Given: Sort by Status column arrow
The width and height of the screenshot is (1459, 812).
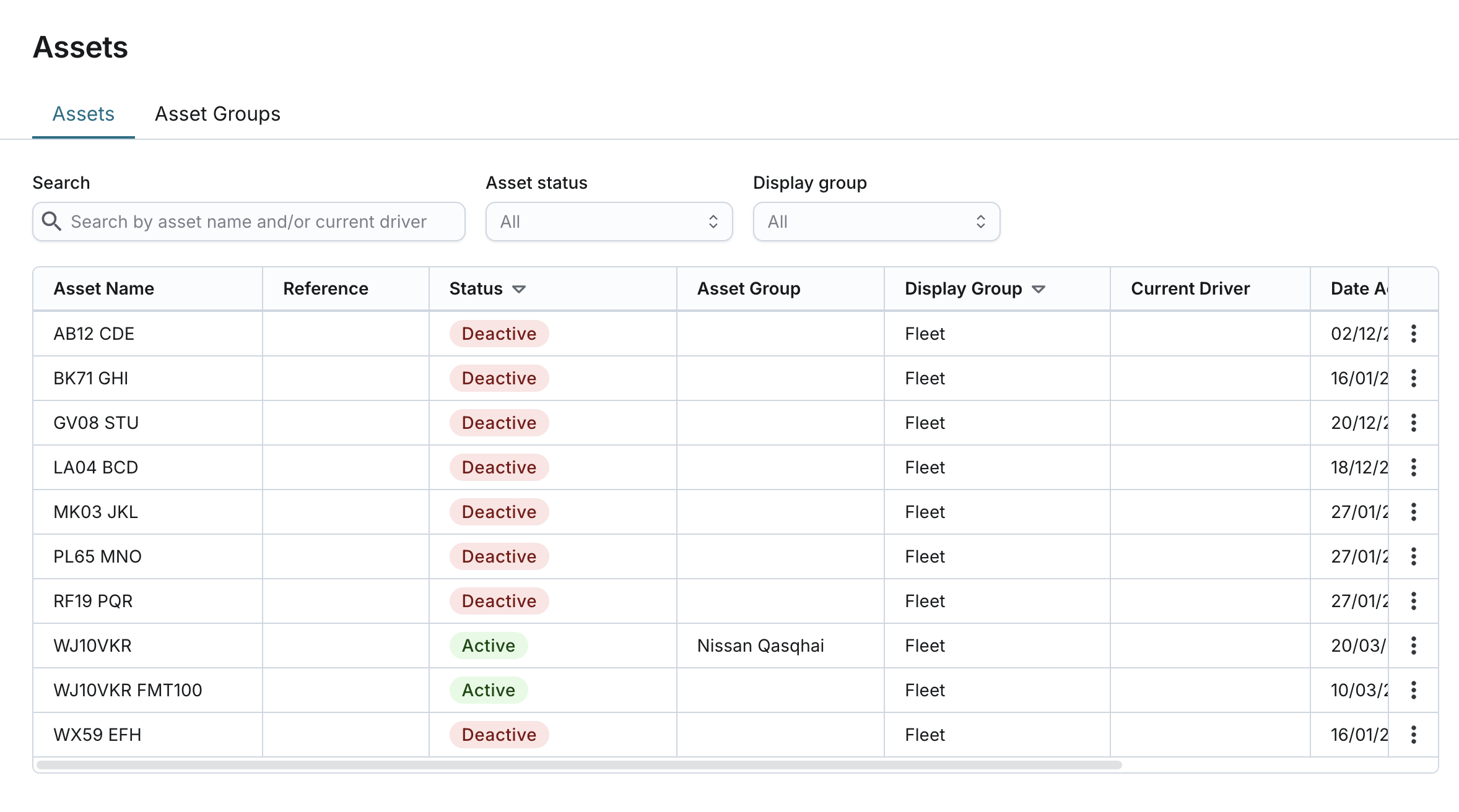Looking at the screenshot, I should (x=519, y=289).
